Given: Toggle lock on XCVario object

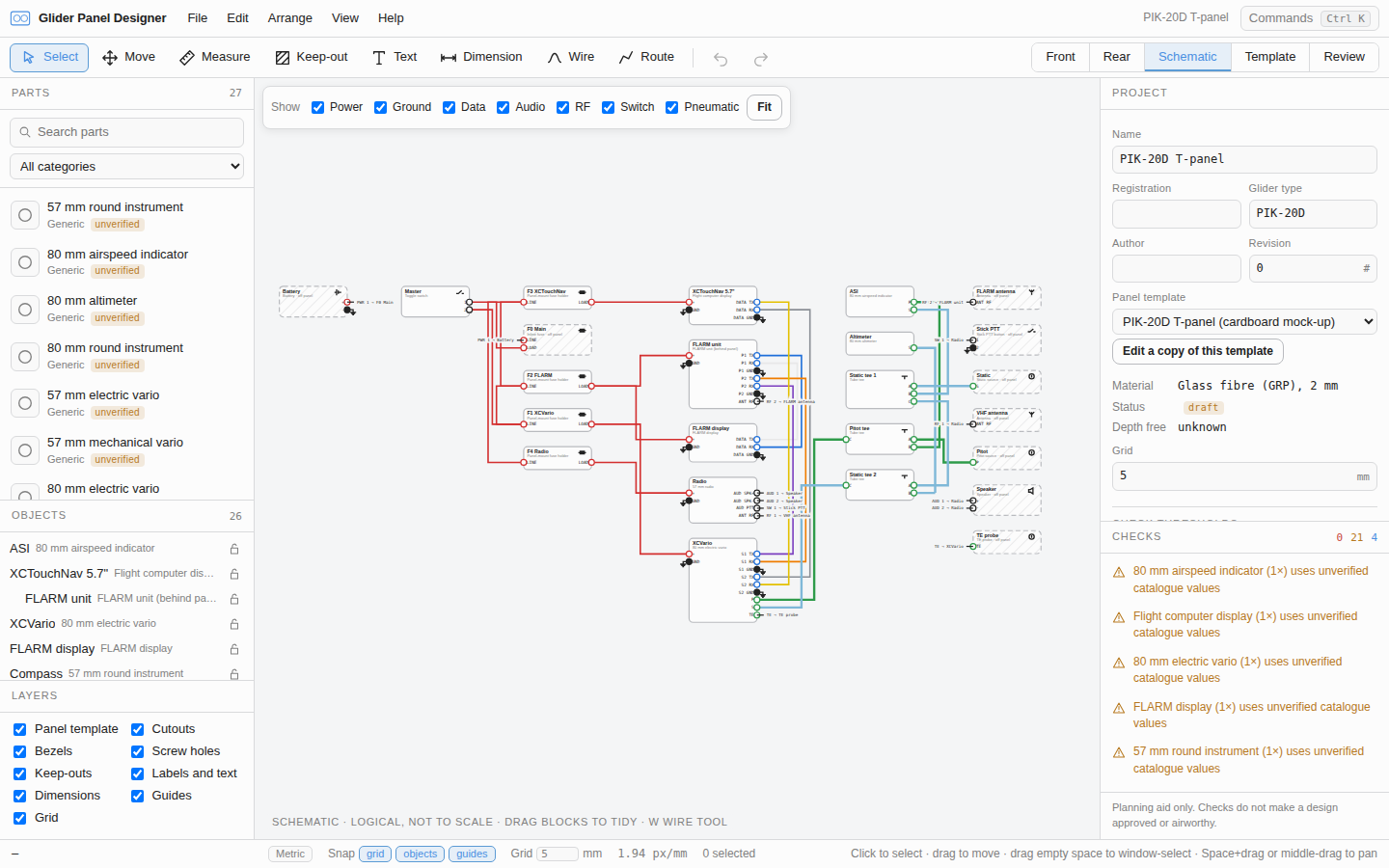Looking at the screenshot, I should 234,624.
